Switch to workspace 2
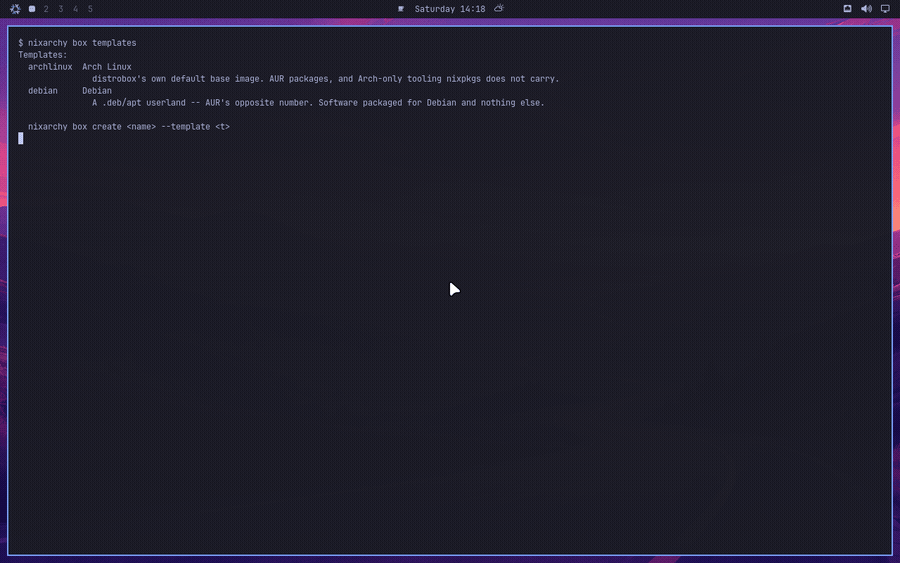Viewport: 900px width, 563px height. coord(46,9)
